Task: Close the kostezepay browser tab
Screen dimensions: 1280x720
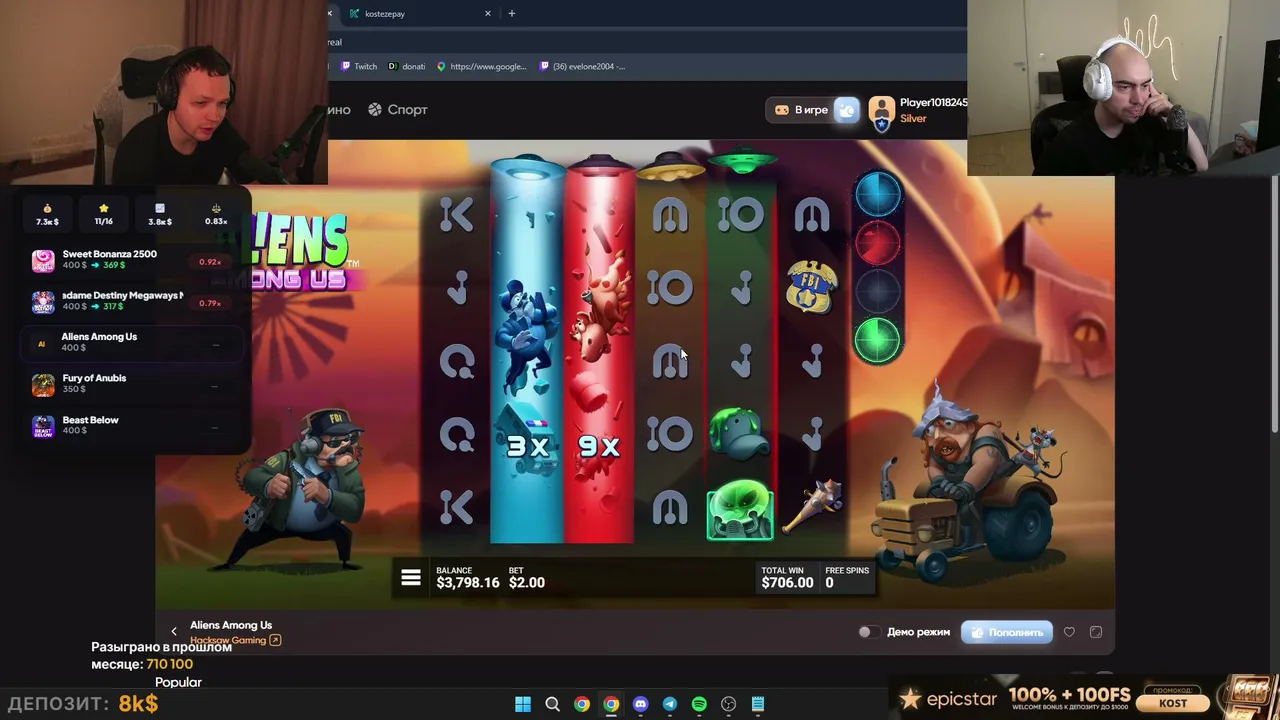Action: pyautogui.click(x=488, y=14)
